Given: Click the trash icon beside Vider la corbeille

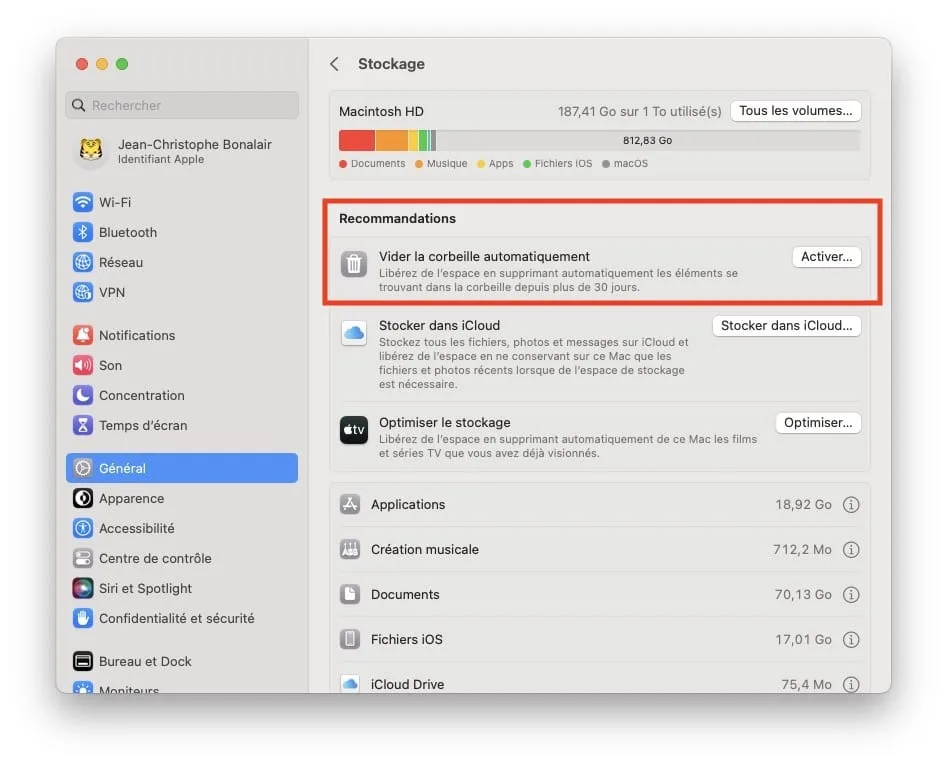Looking at the screenshot, I should point(354,264).
